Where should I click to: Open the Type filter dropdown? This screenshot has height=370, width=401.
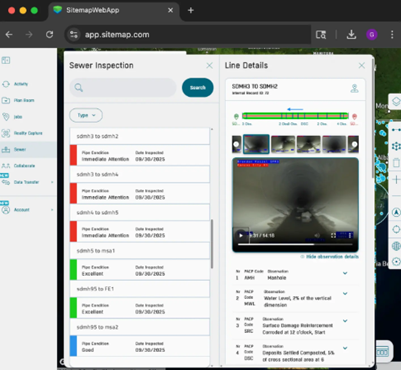click(x=86, y=115)
